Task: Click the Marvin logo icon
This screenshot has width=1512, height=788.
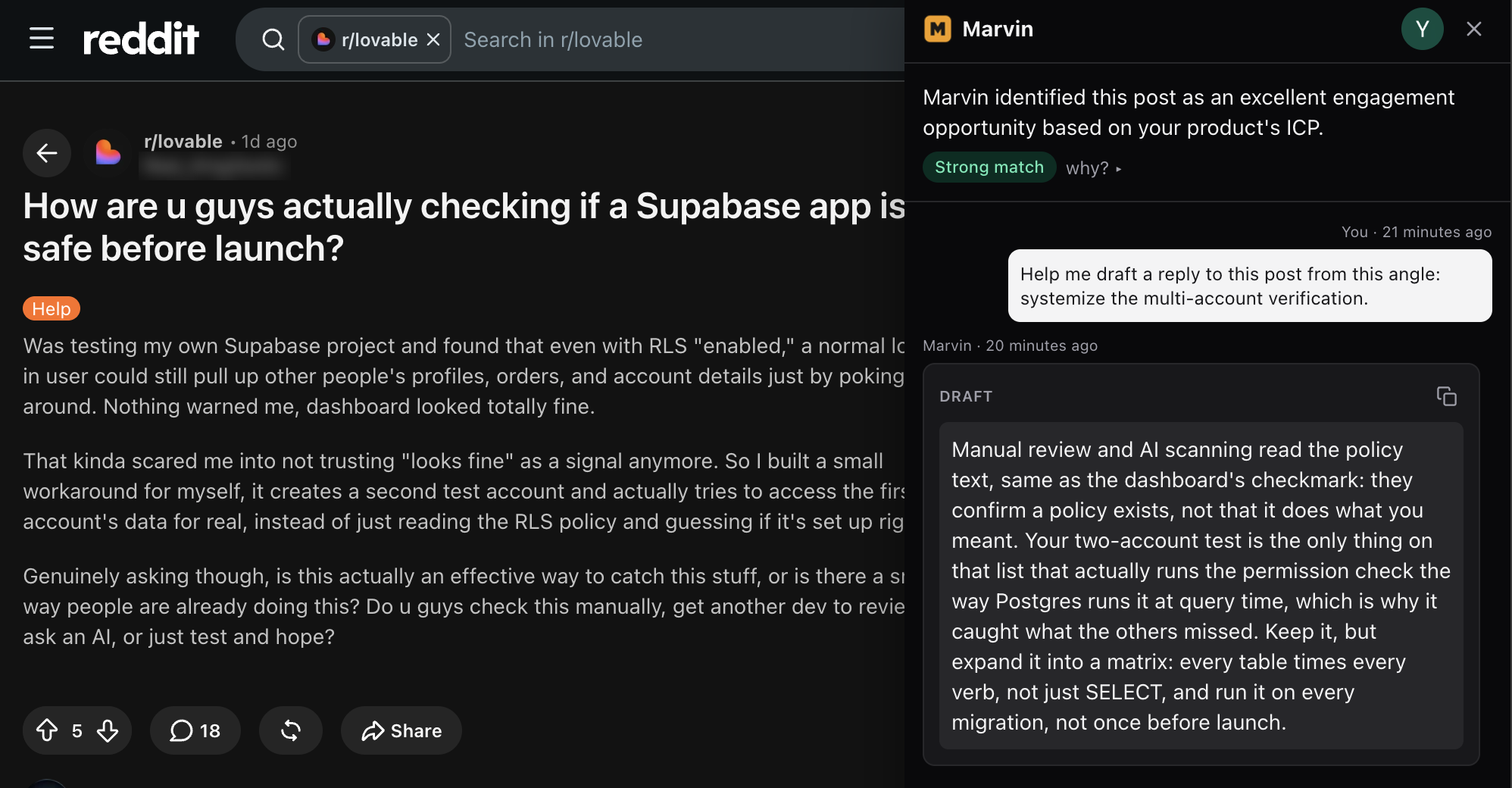Action: point(938,29)
